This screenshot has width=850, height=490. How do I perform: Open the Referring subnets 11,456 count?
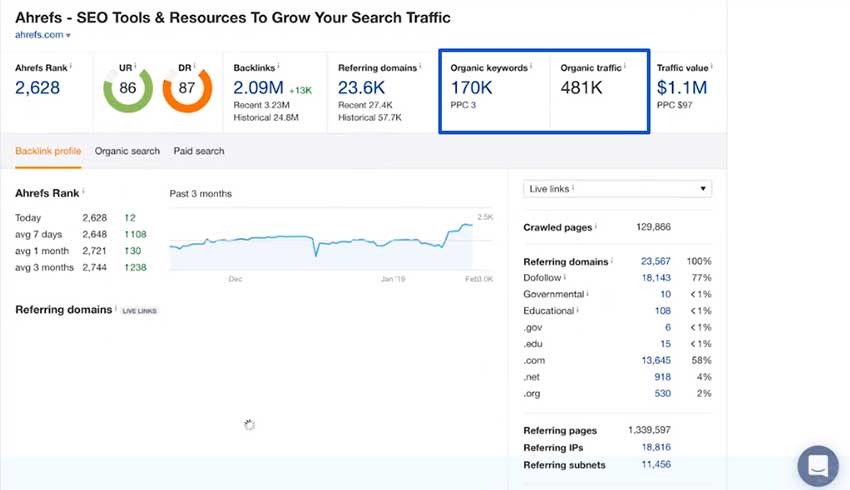[x=656, y=465]
